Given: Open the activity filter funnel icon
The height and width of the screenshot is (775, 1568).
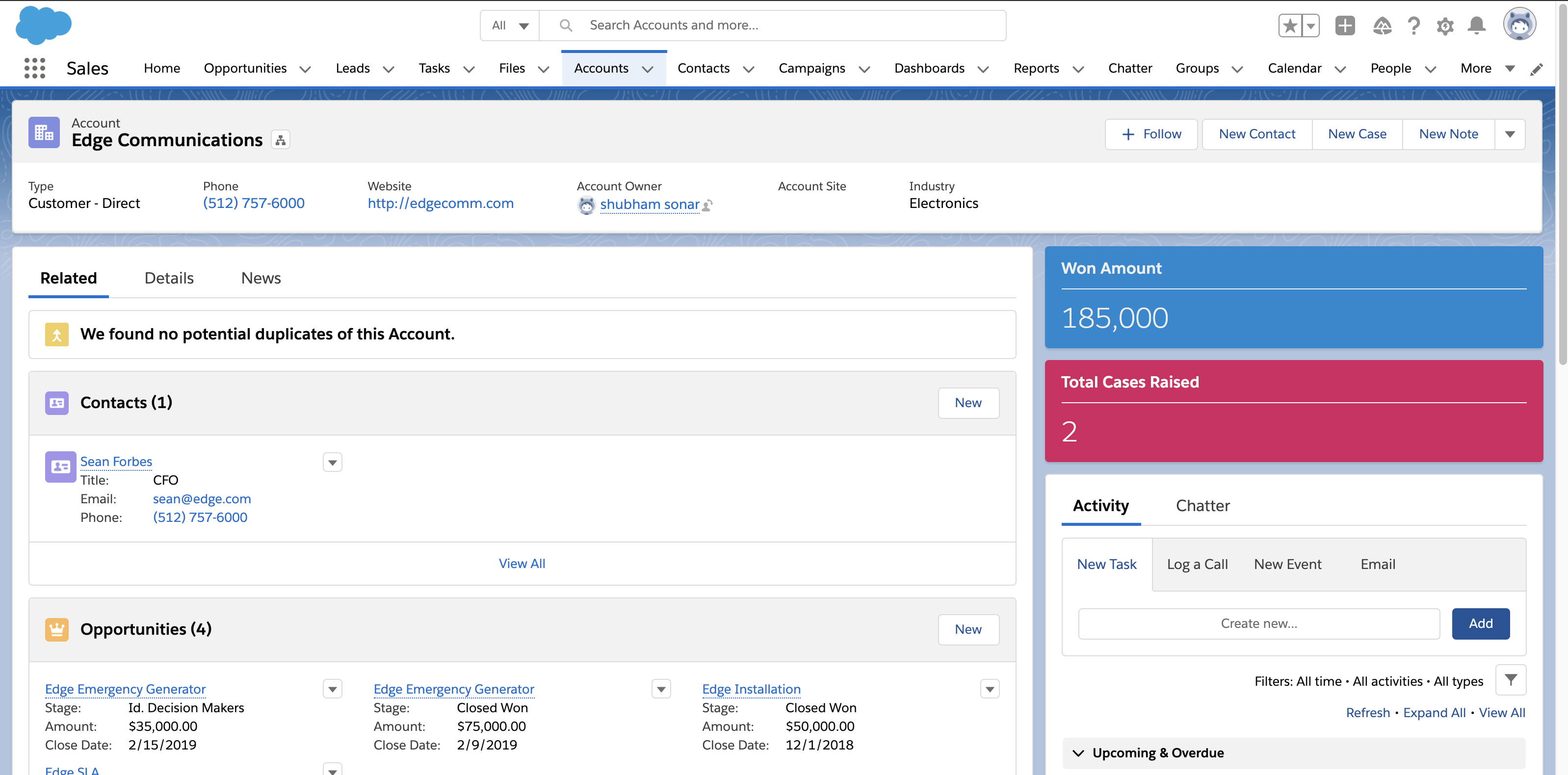Looking at the screenshot, I should [x=1511, y=680].
